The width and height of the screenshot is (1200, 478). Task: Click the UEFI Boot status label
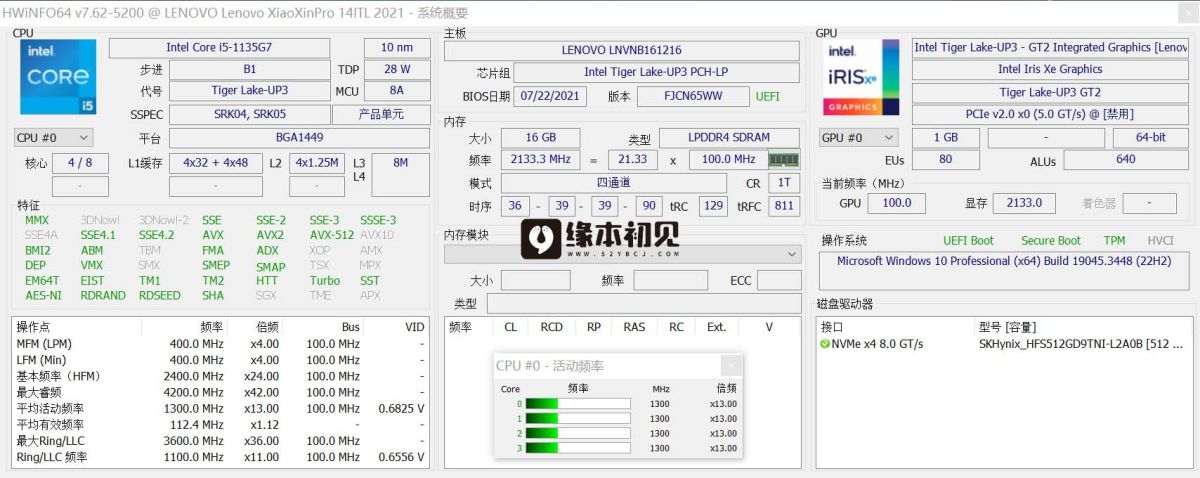[968, 241]
